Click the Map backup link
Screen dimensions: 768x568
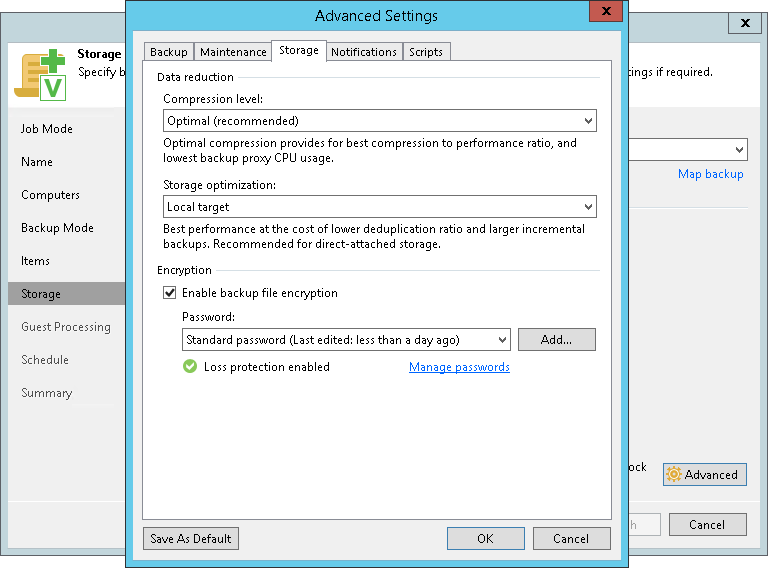[x=710, y=174]
